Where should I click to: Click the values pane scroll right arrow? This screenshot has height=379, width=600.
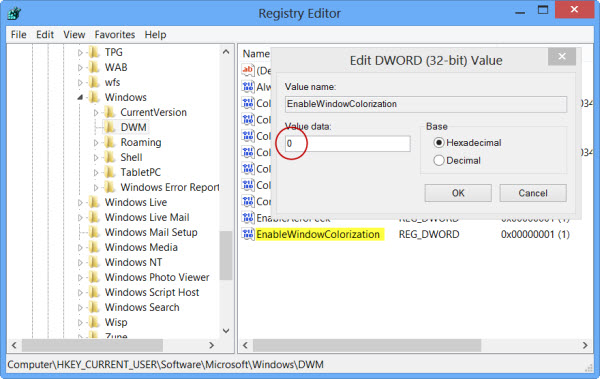click(585, 345)
